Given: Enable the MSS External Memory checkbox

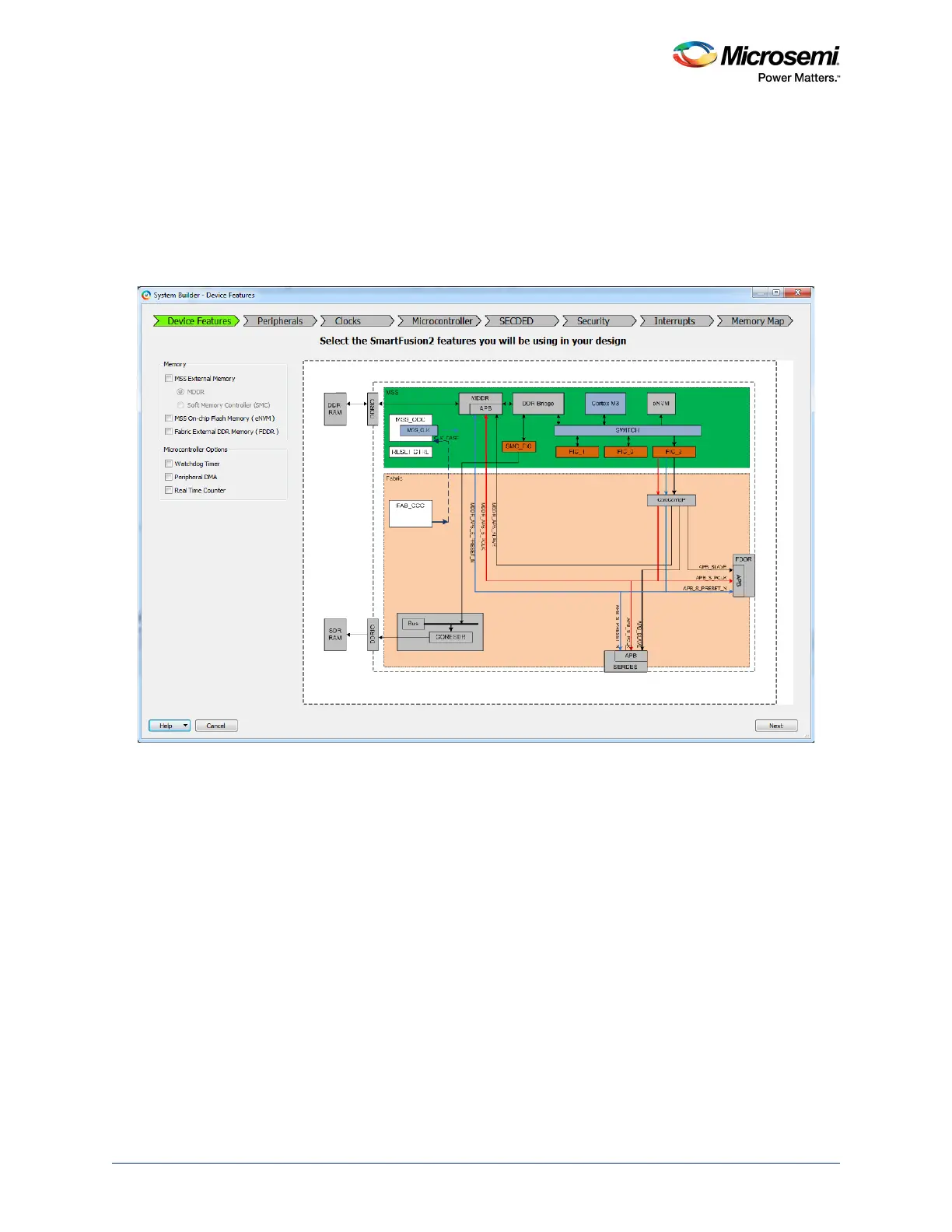Looking at the screenshot, I should click(x=169, y=379).
